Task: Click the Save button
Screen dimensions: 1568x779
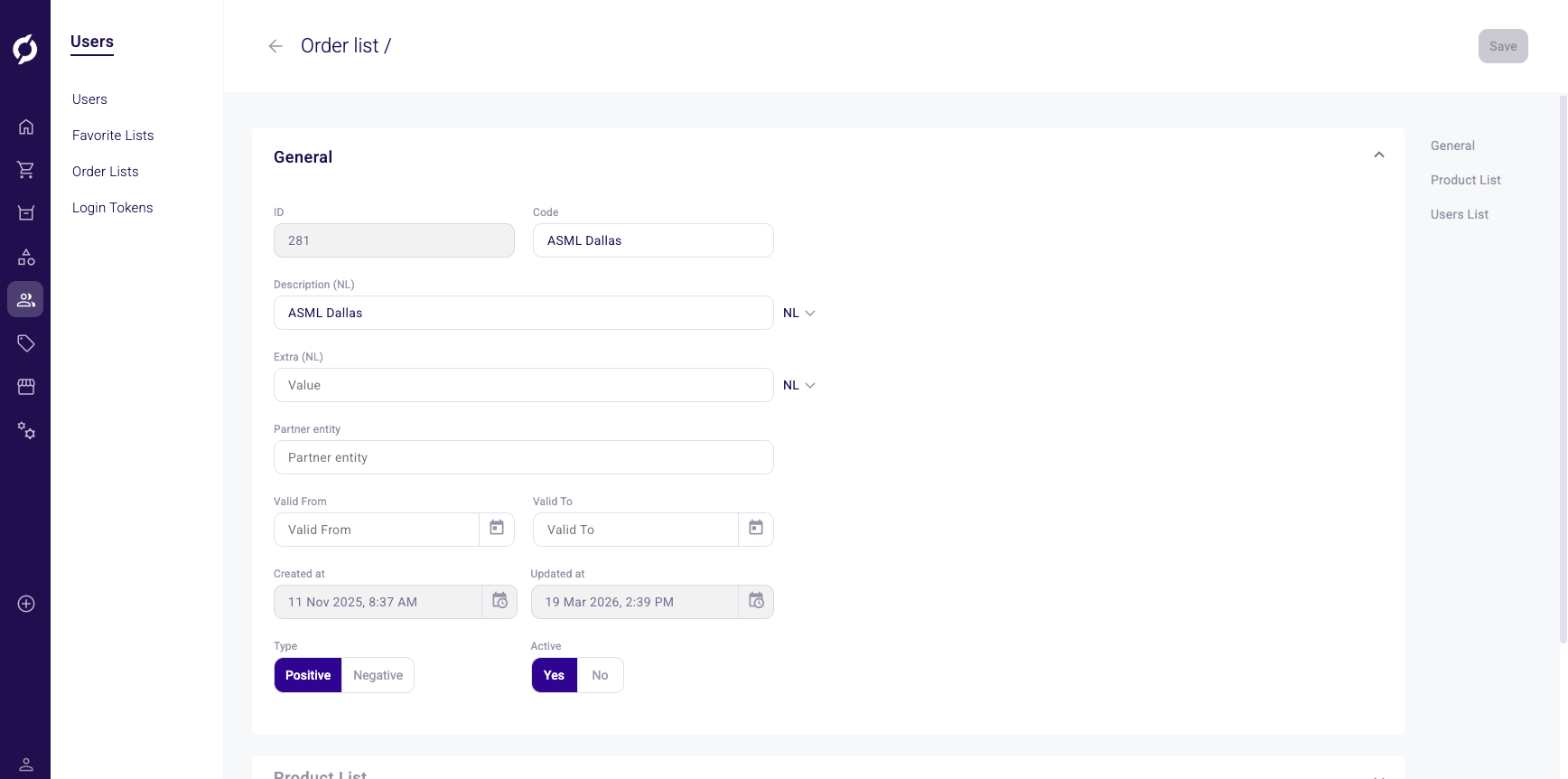Action: (x=1502, y=46)
